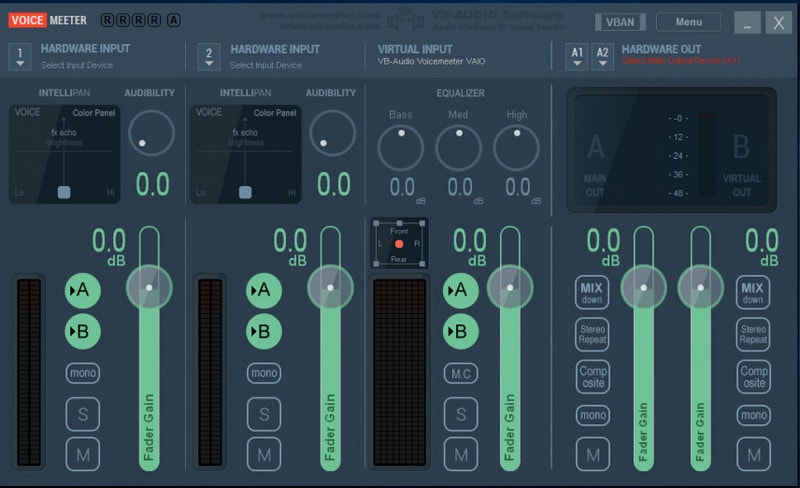Toggle bus B on Hardware Input 2
This screenshot has width=800, height=488.
pyautogui.click(x=264, y=332)
